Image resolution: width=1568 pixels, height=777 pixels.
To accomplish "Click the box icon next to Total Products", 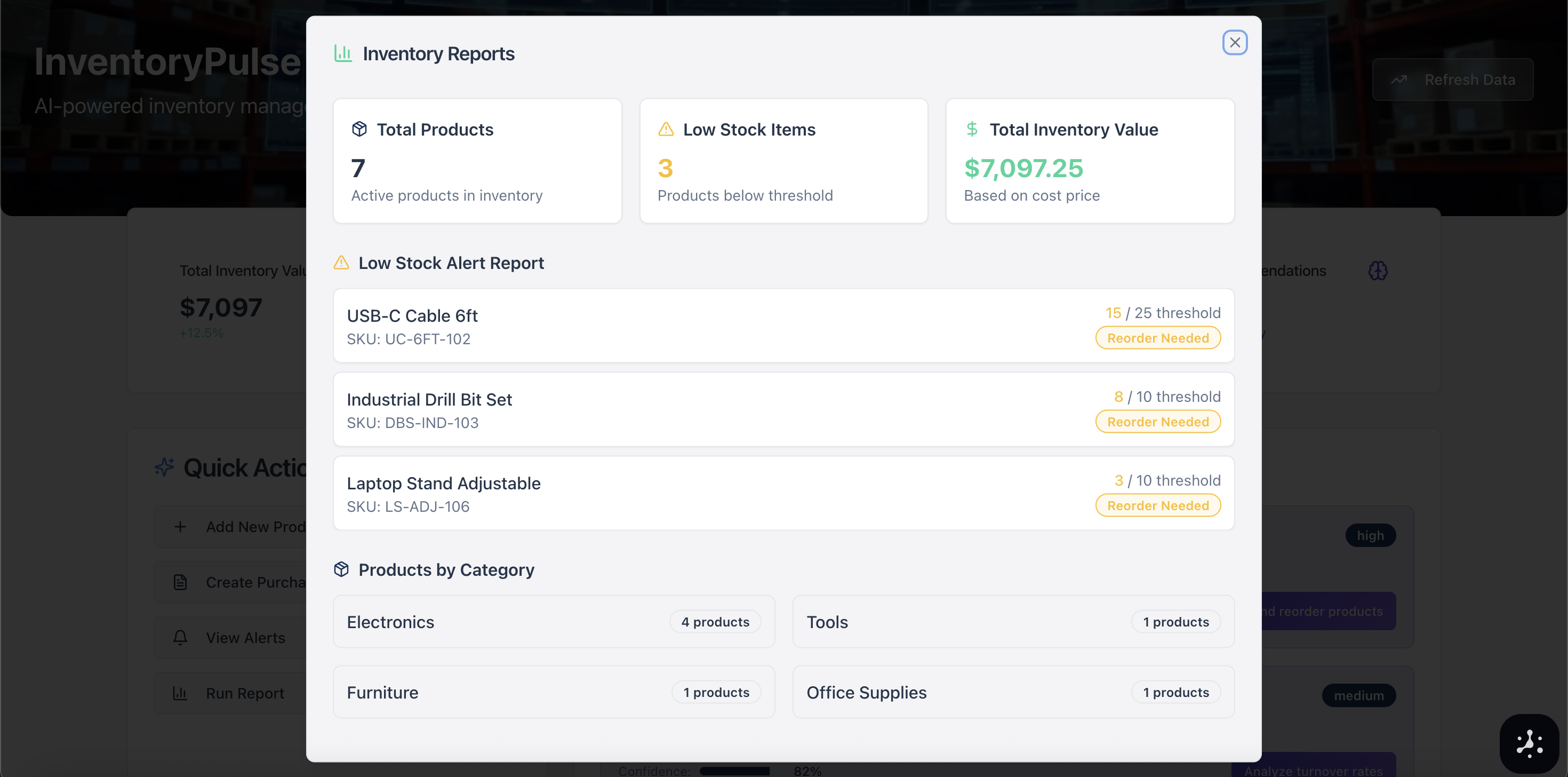I will [x=359, y=129].
